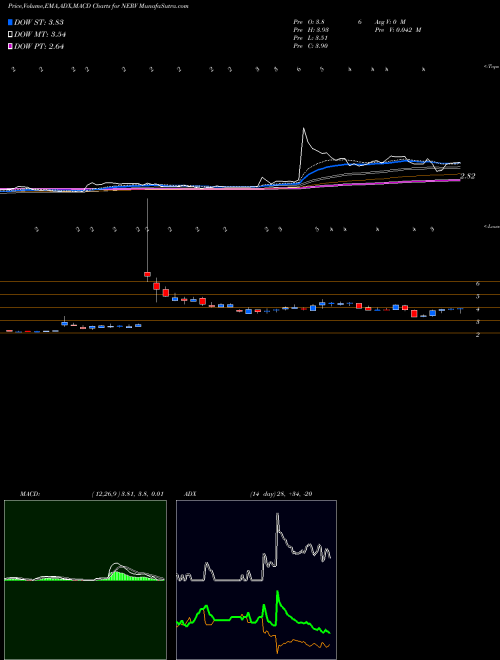500x660 pixels.
Task: Click the 'Pre C: 3.90' value
Action: (x=311, y=46)
